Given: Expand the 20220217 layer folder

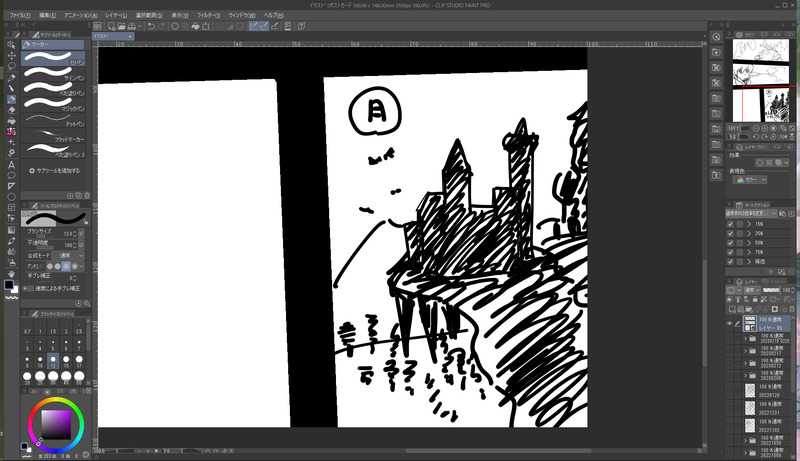Looking at the screenshot, I should point(745,350).
